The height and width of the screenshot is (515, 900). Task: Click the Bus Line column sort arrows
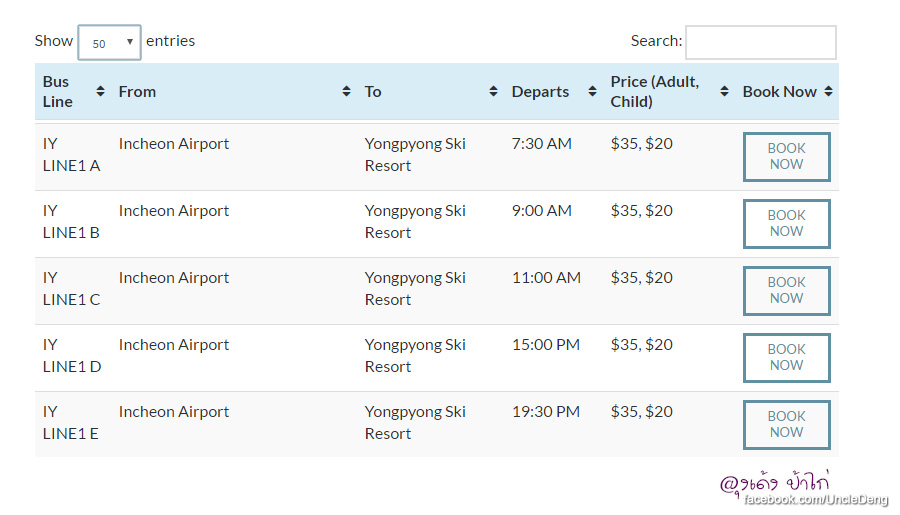click(100, 92)
